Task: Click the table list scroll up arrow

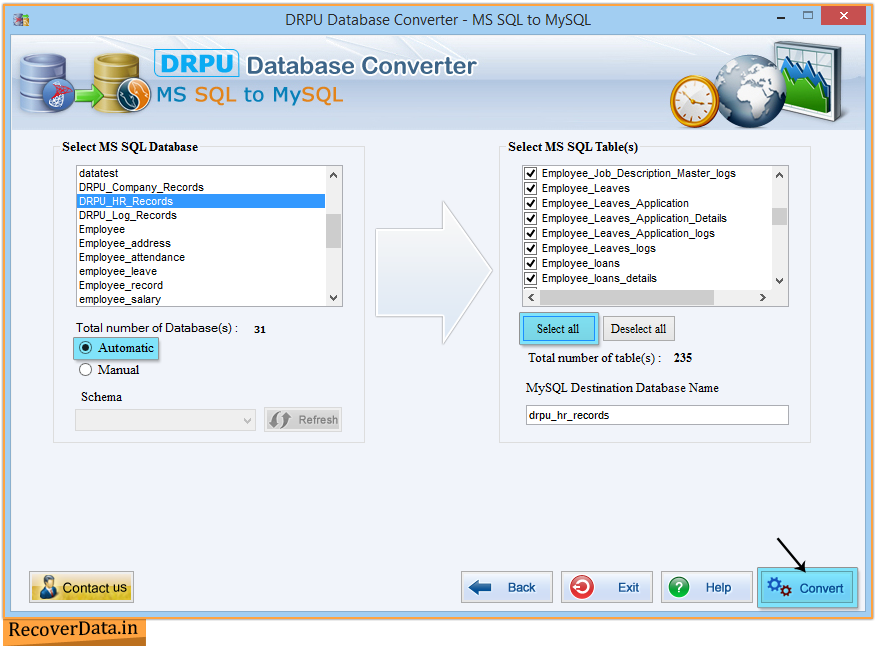Action: (x=779, y=175)
